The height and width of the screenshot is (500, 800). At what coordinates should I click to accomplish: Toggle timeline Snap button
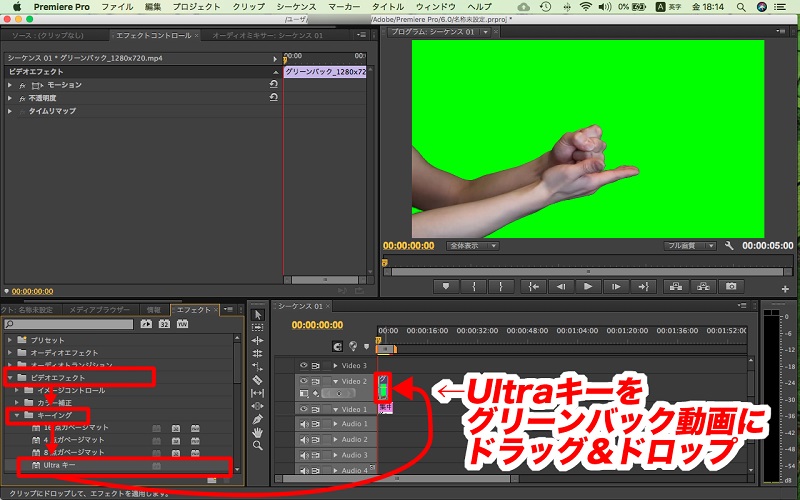click(337, 346)
